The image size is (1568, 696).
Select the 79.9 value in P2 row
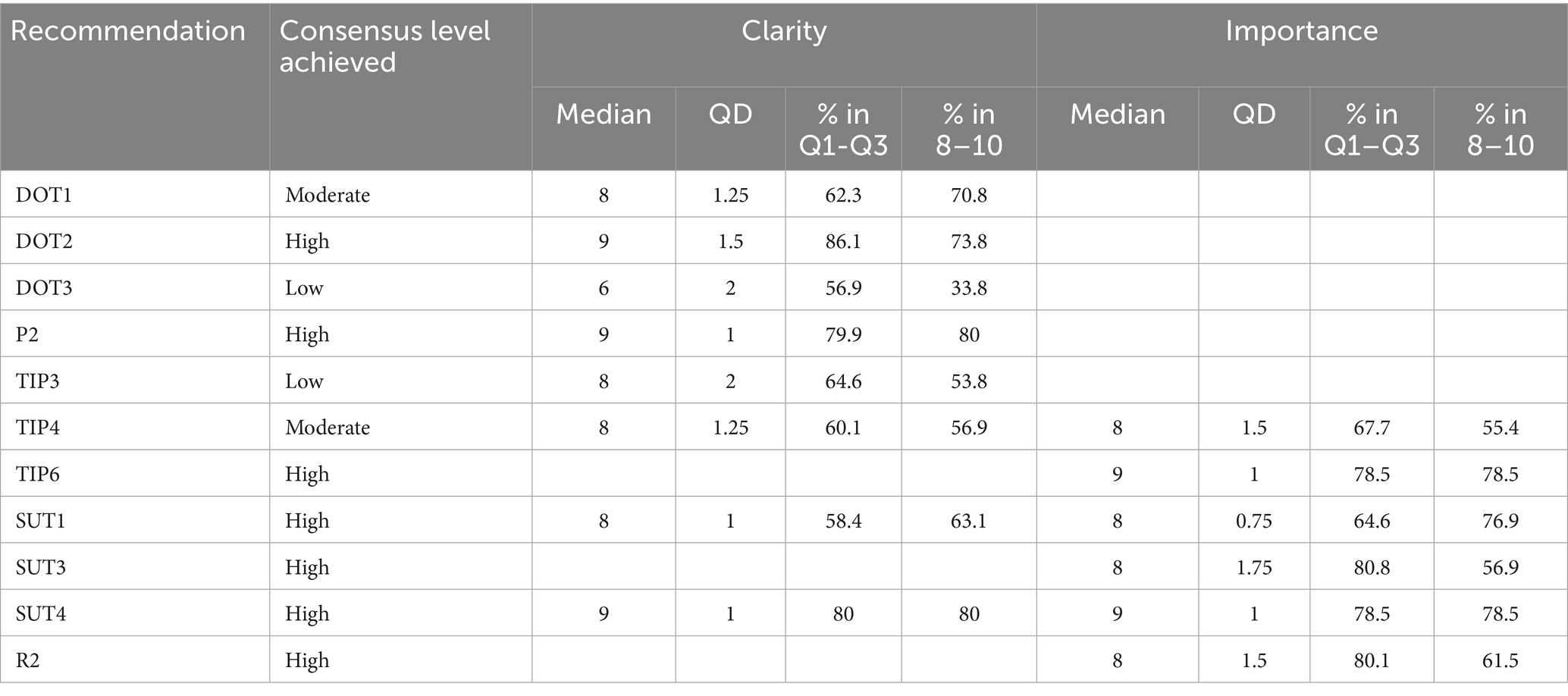tap(843, 334)
